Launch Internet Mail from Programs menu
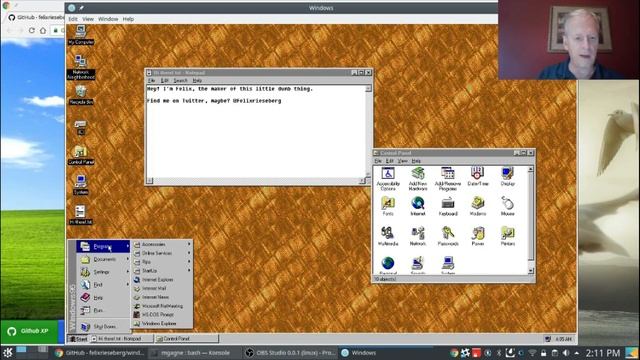Screen dimensions: 640x360 point(162,288)
